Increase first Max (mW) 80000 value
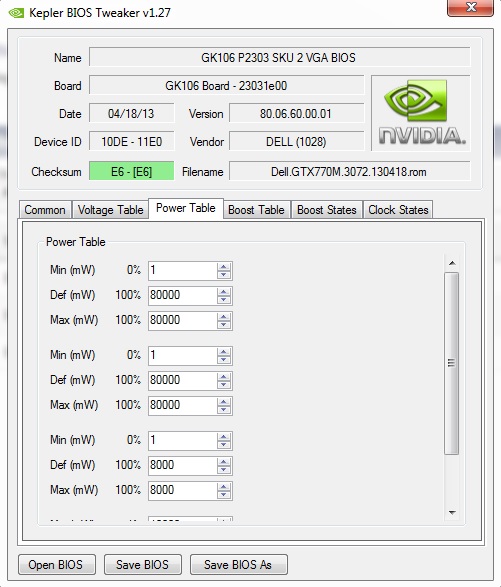This screenshot has height=587, width=501. 224,317
